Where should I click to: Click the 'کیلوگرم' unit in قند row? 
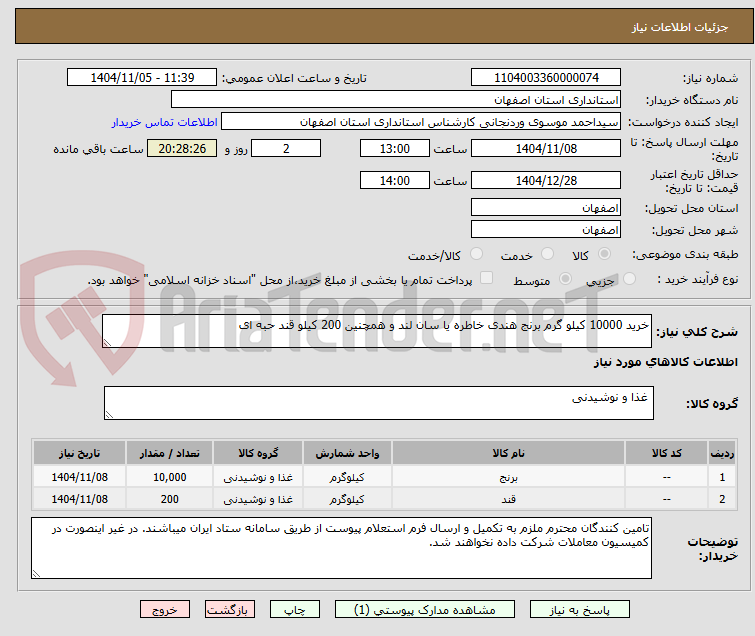tap(347, 499)
